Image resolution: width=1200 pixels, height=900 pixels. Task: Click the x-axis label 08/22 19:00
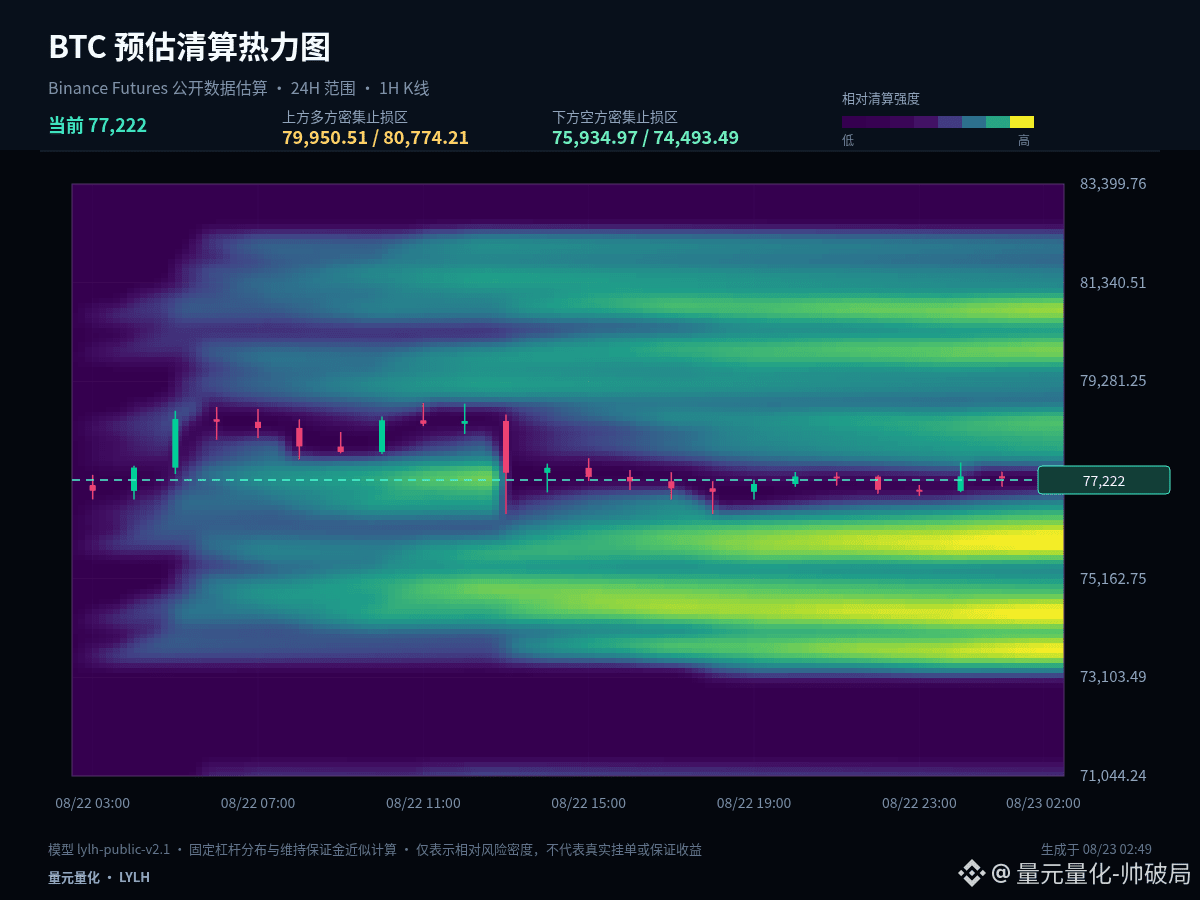(x=754, y=803)
